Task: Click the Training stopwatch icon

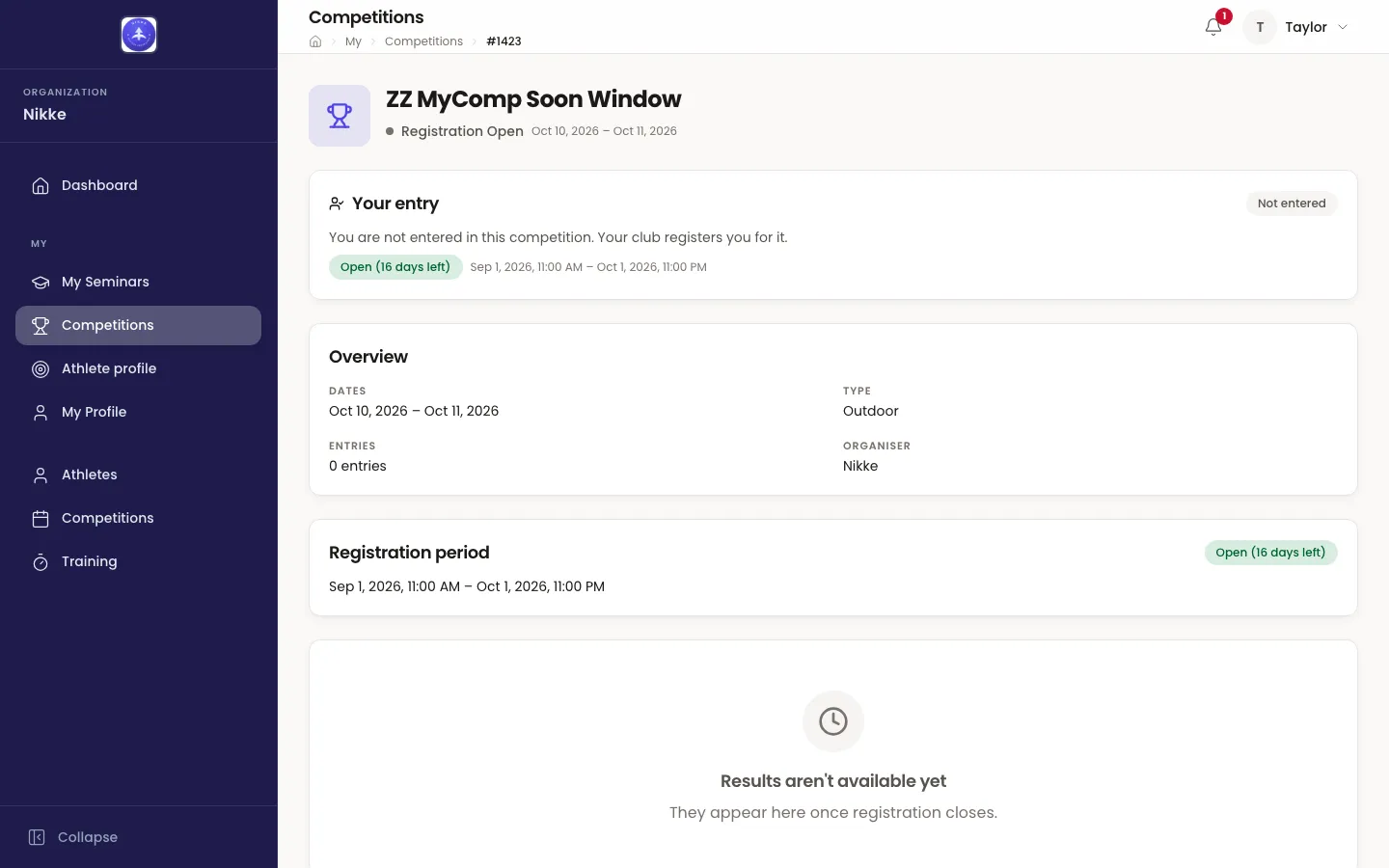Action: (41, 561)
